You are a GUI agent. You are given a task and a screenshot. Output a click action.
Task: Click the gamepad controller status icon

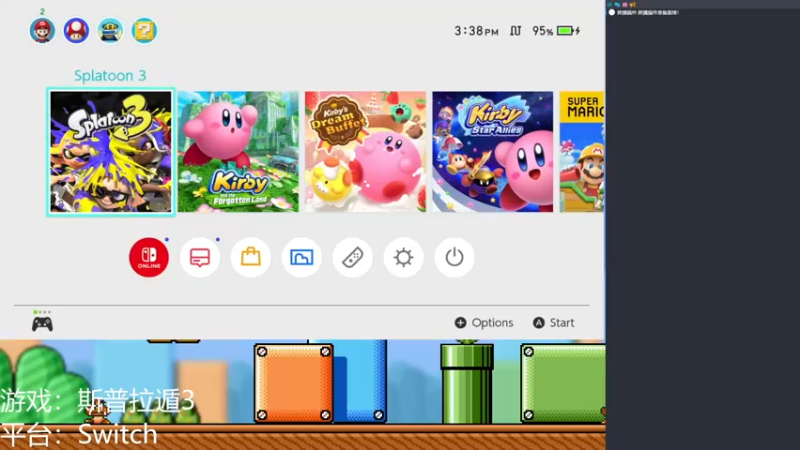click(42, 323)
